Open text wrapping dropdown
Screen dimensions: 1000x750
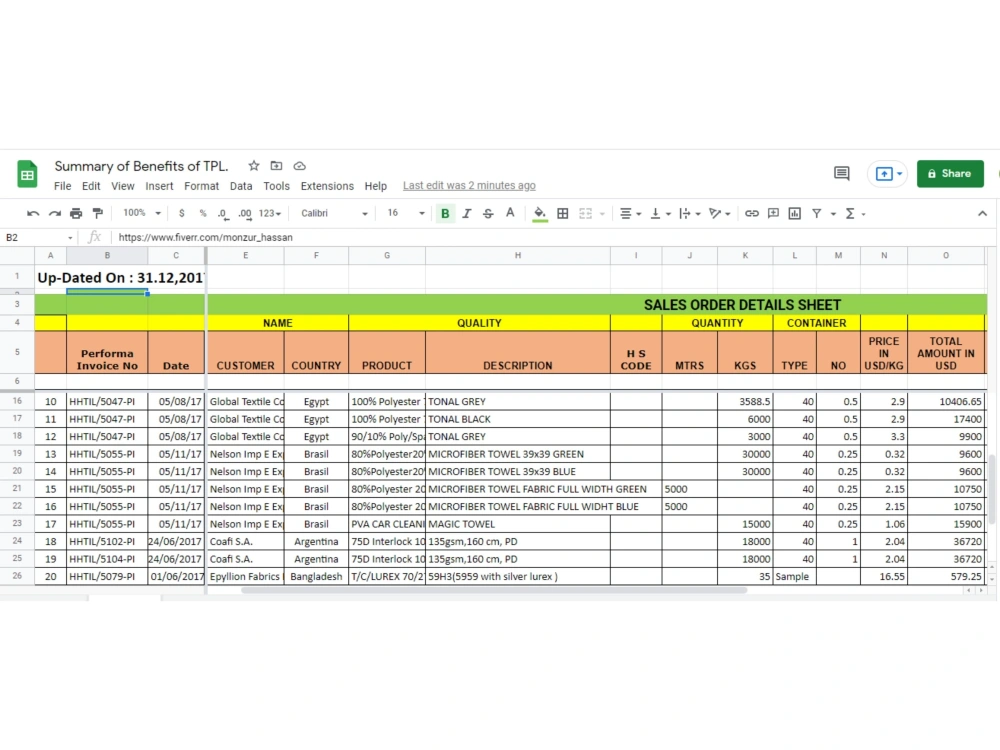coord(689,214)
